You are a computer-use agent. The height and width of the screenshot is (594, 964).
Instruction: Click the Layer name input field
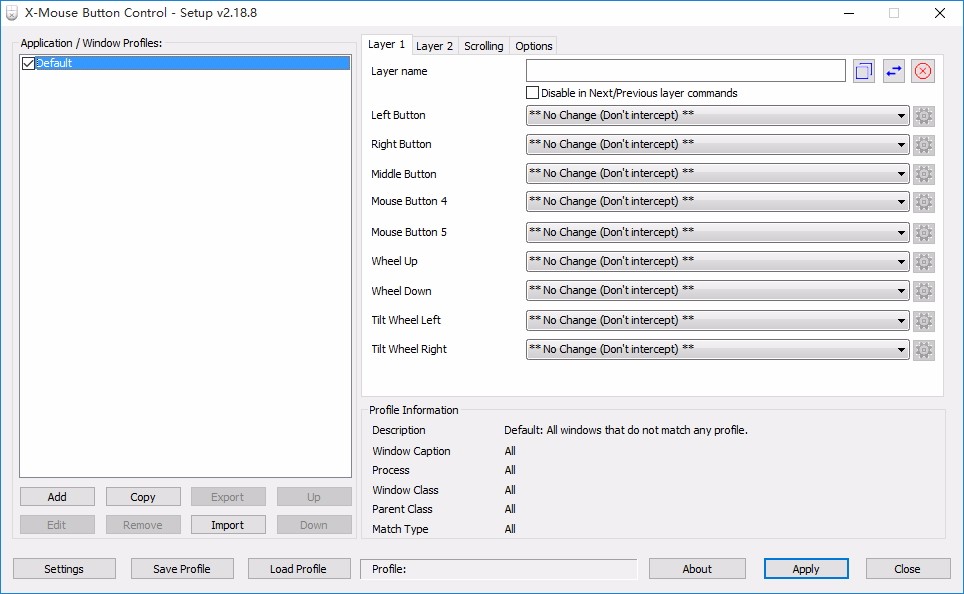click(x=685, y=71)
